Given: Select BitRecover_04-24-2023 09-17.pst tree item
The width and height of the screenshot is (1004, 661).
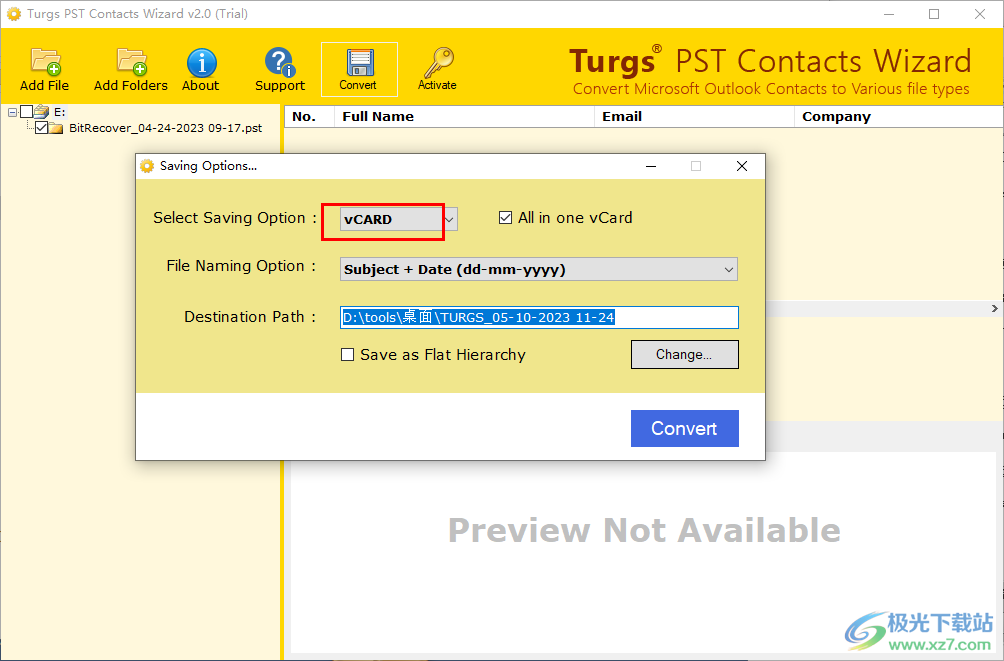Looking at the screenshot, I should [165, 128].
